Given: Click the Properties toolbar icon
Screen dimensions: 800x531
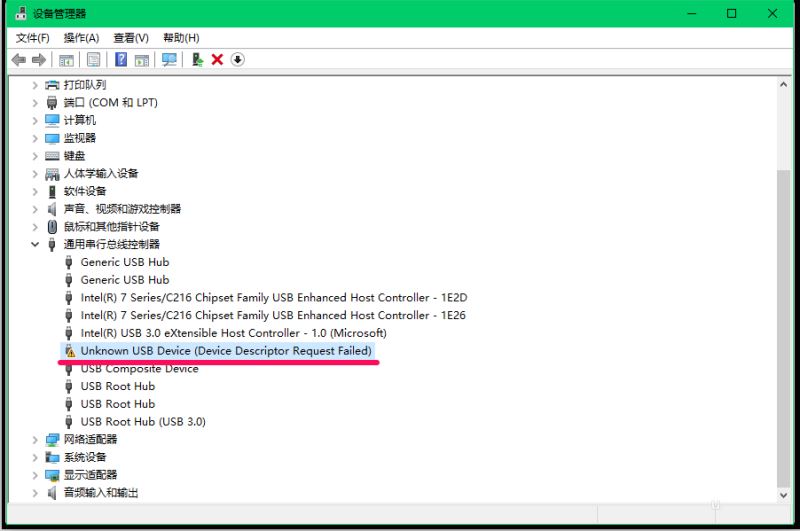Looking at the screenshot, I should point(93,60).
